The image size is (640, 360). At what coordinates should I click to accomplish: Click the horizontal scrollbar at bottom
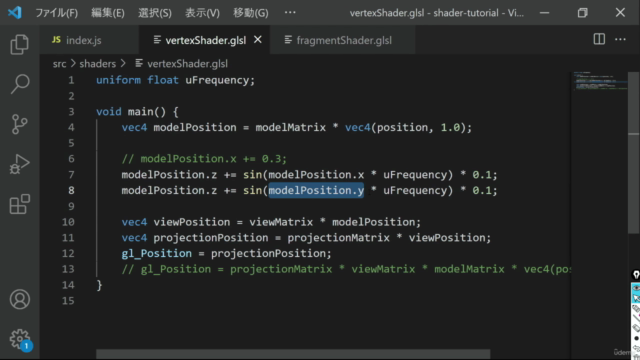[x=293, y=353]
